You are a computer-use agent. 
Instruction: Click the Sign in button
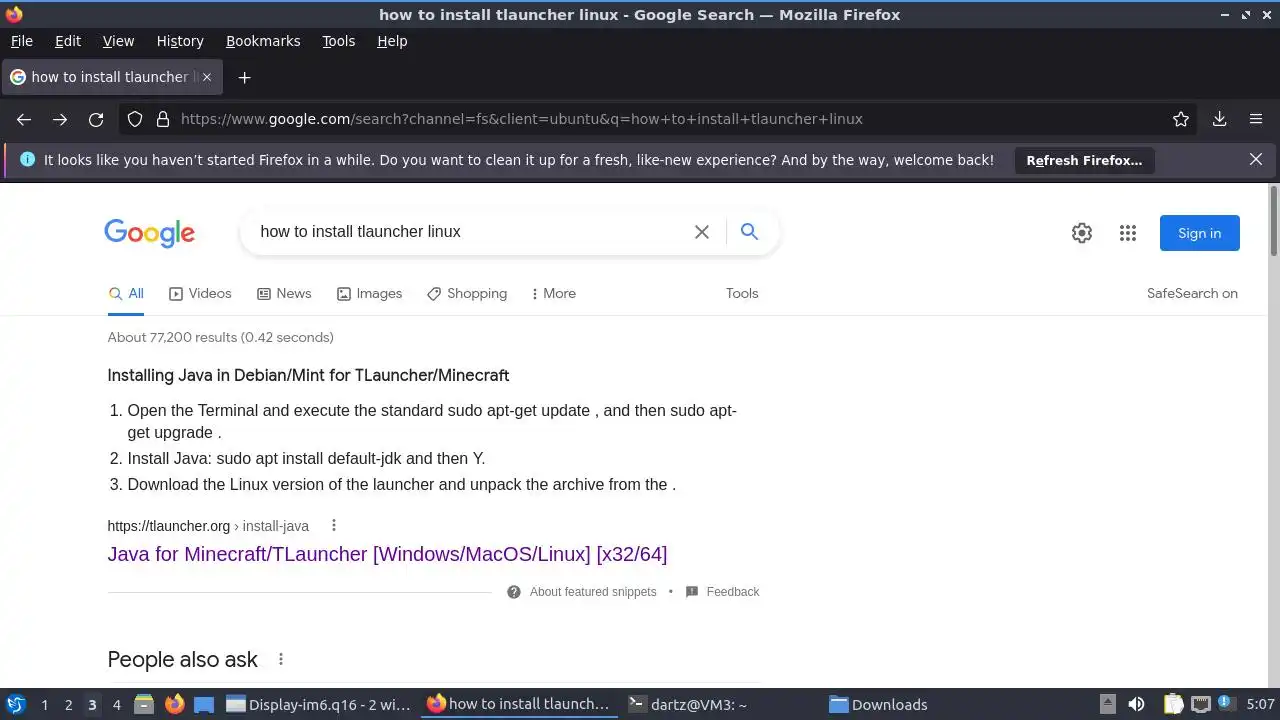(1200, 233)
